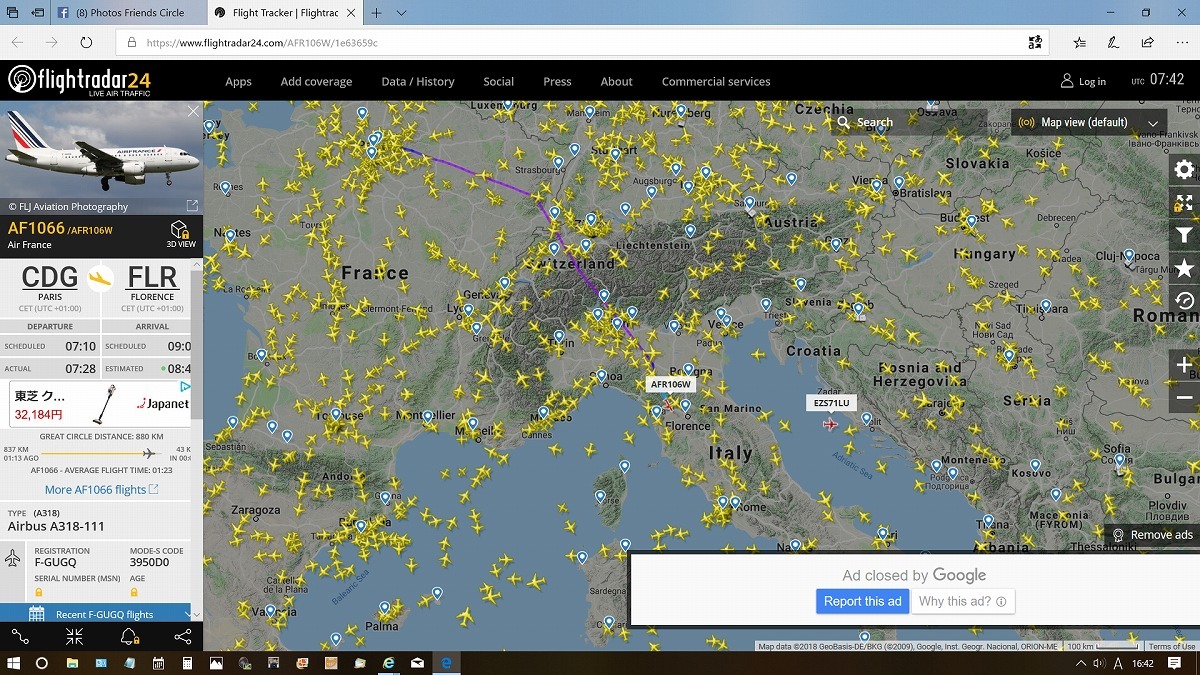Click the FLR arrival airport code
Viewport: 1200px width, 675px height.
point(152,277)
